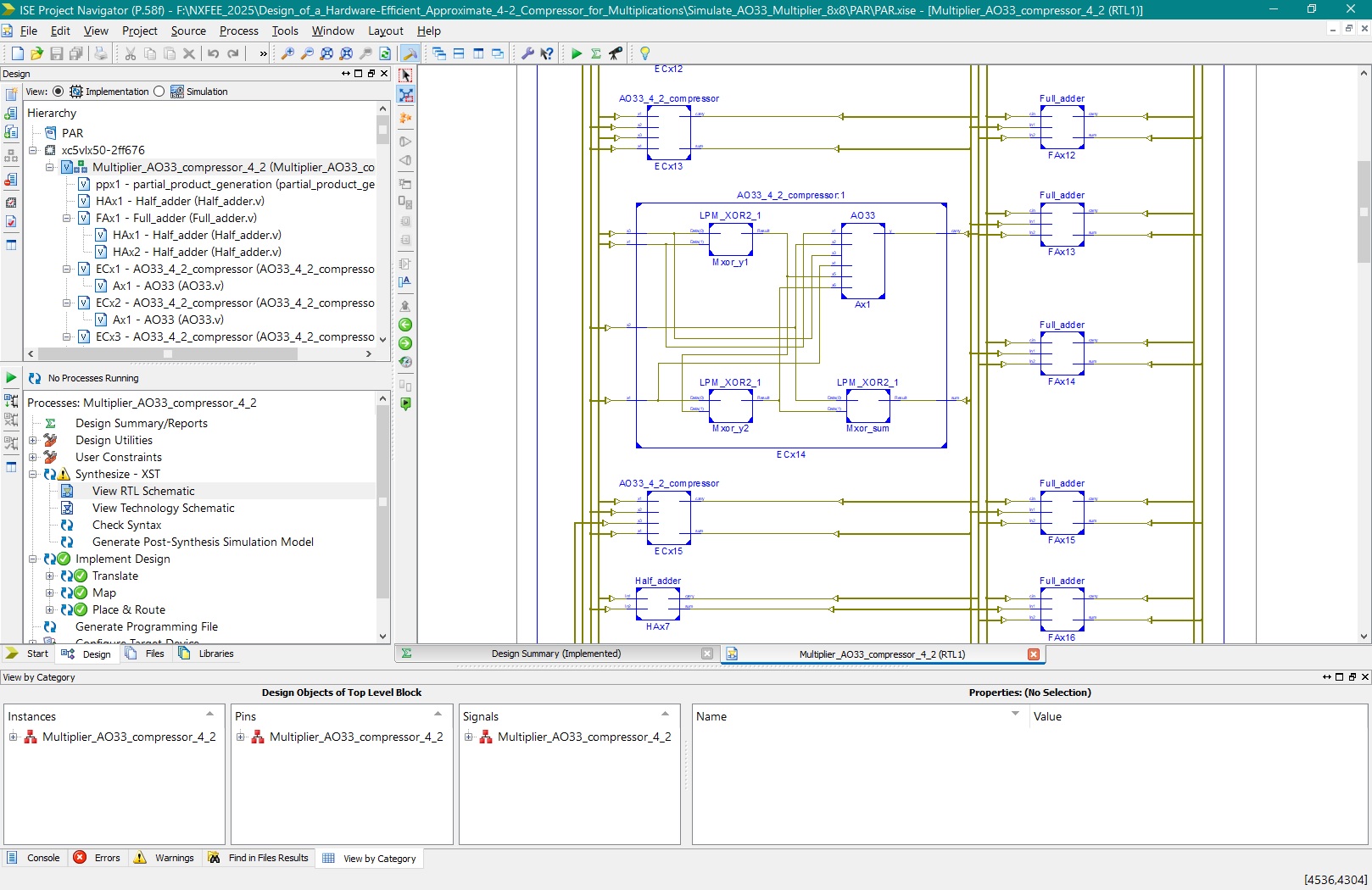
Task: Select the Simulation view radio button
Action: point(159,92)
